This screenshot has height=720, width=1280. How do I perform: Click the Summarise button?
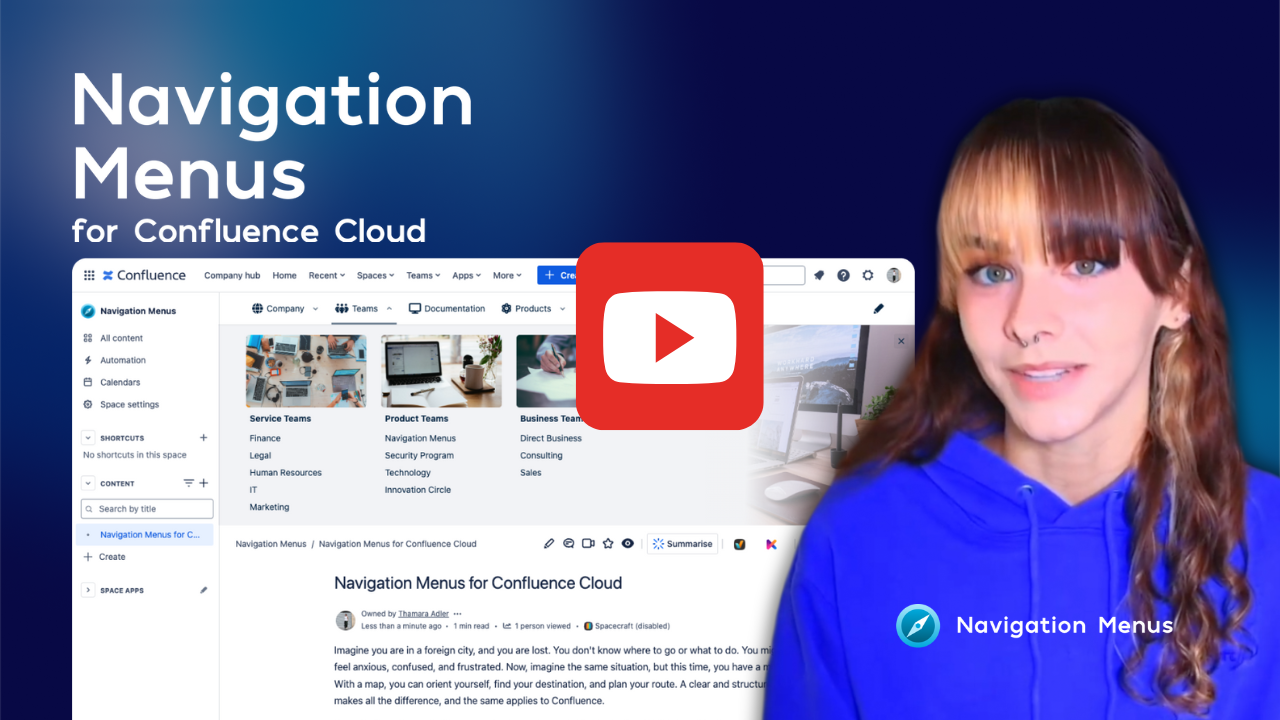(x=682, y=544)
